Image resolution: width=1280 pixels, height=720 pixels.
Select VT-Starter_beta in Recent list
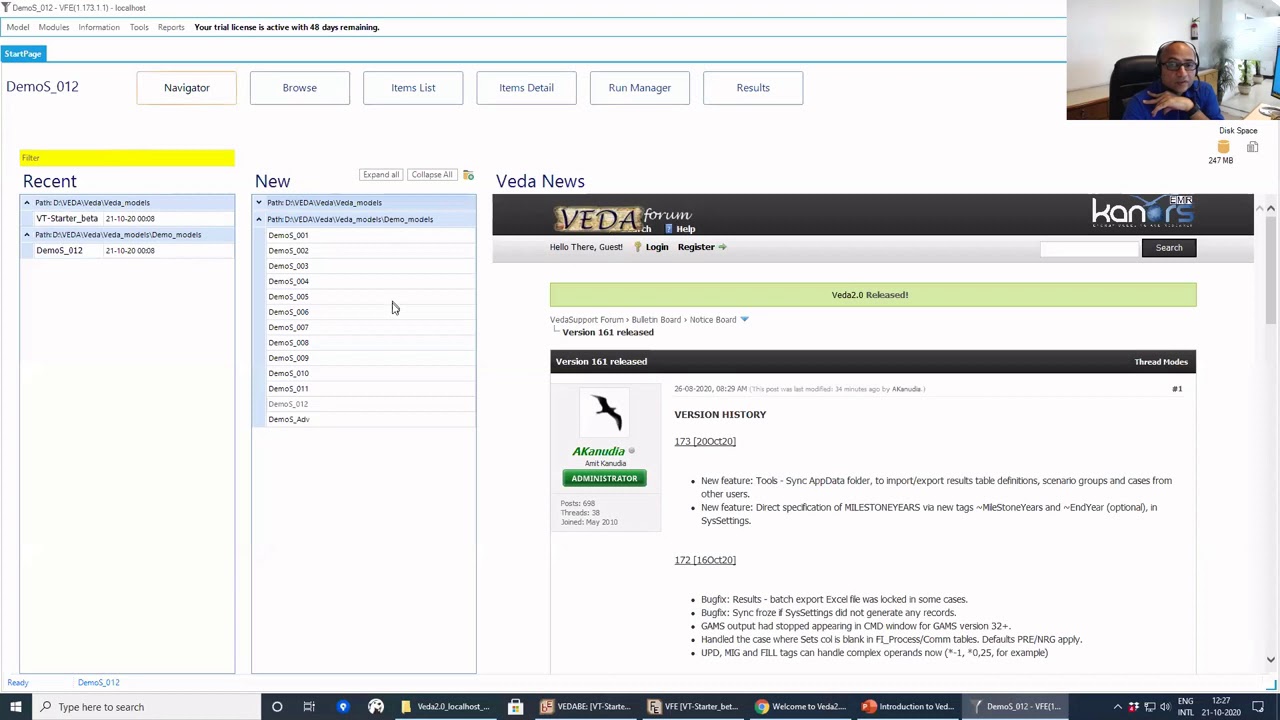click(67, 219)
